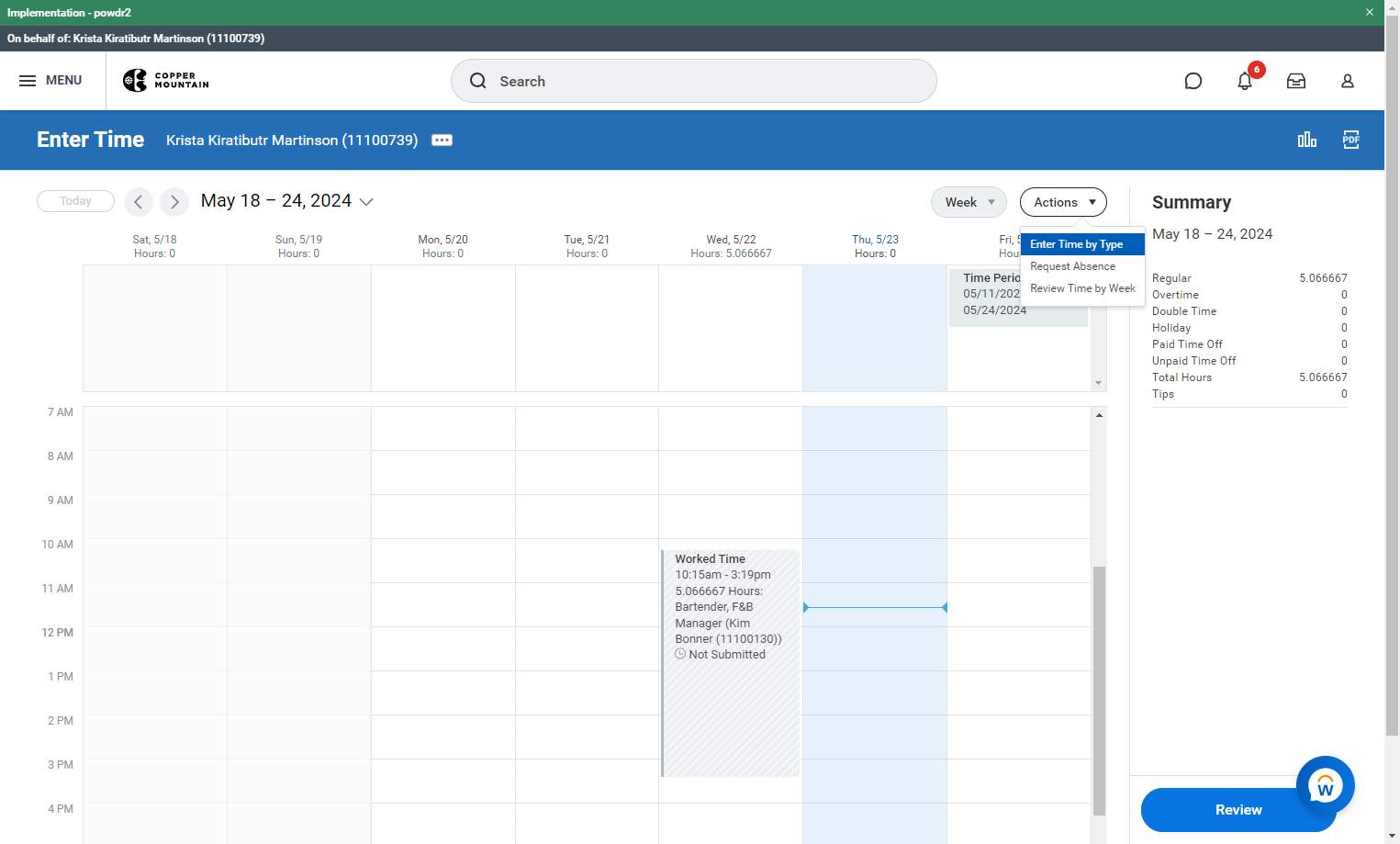Viewport: 1400px width, 844px height.
Task: Click the Search field
Action: tap(694, 81)
